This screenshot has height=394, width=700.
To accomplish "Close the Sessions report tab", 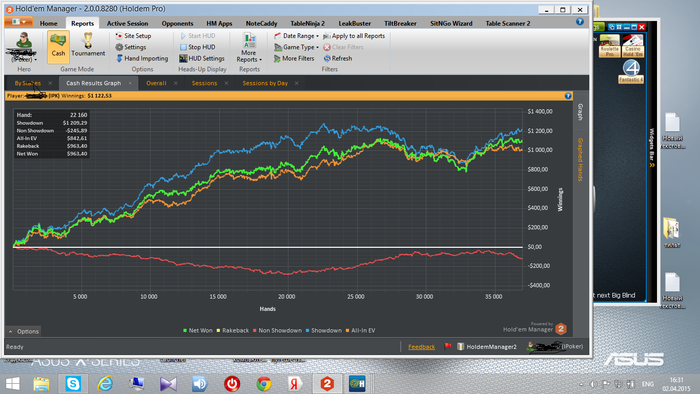I will click(x=226, y=83).
